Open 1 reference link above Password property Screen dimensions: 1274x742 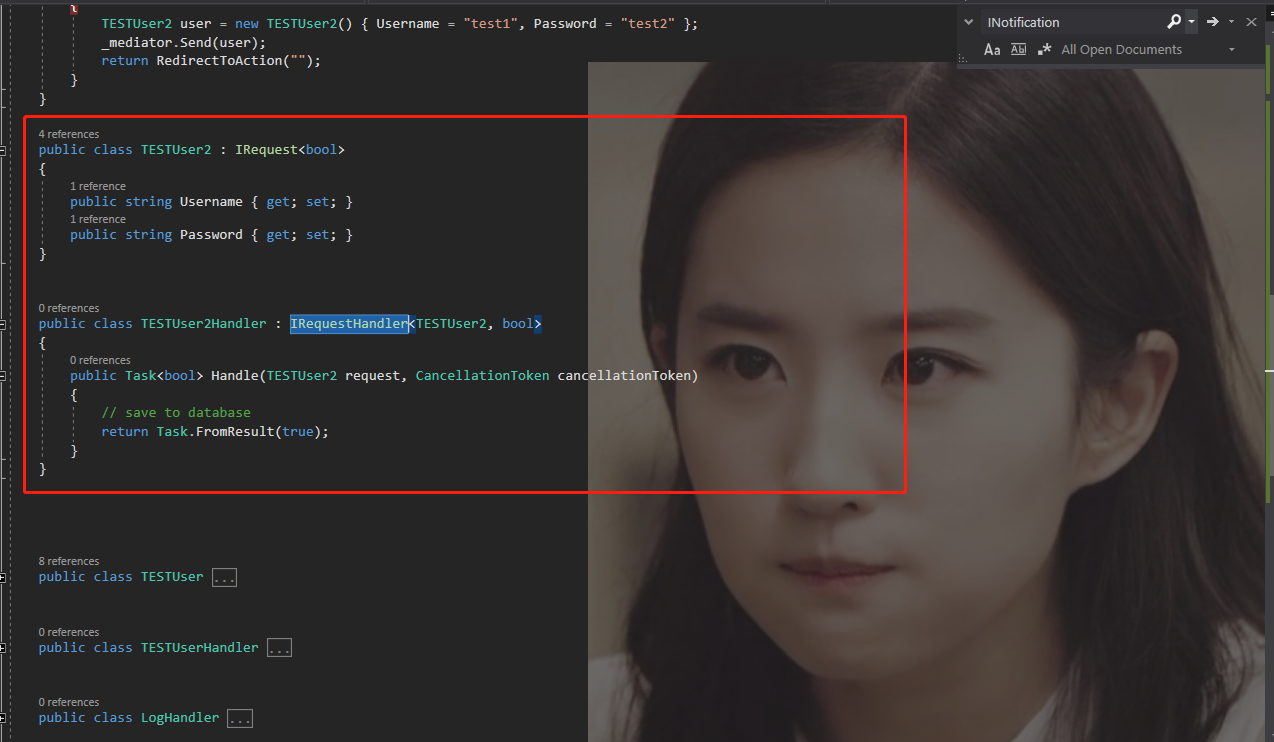coord(98,219)
